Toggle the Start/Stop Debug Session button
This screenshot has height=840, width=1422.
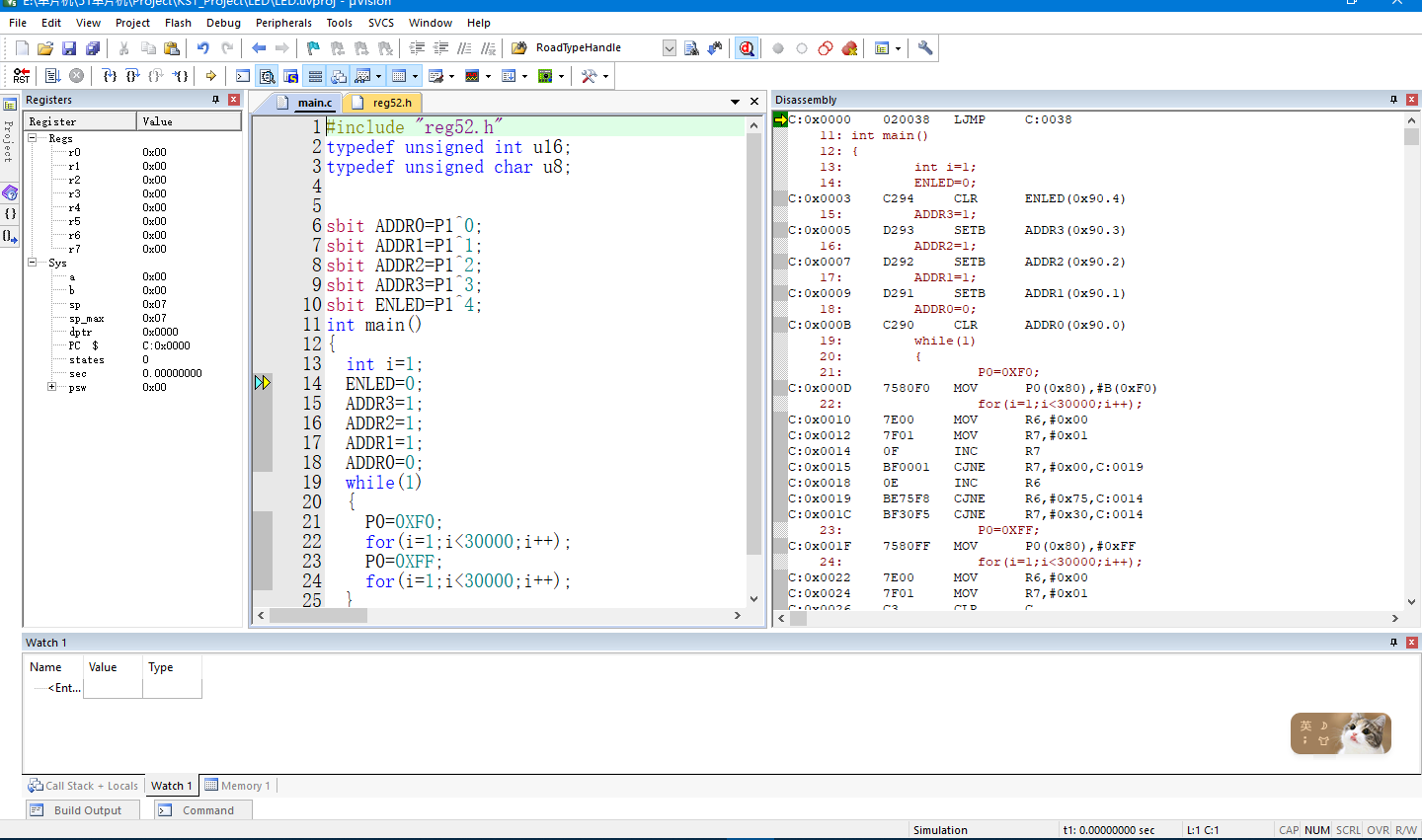point(747,48)
